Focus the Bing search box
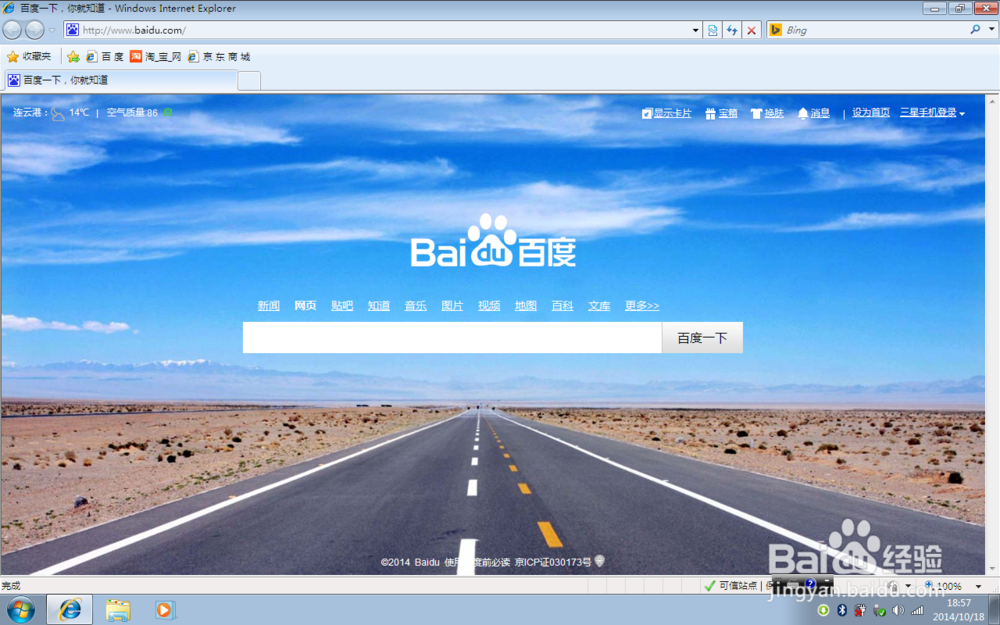The height and width of the screenshot is (625, 1000). (874, 30)
